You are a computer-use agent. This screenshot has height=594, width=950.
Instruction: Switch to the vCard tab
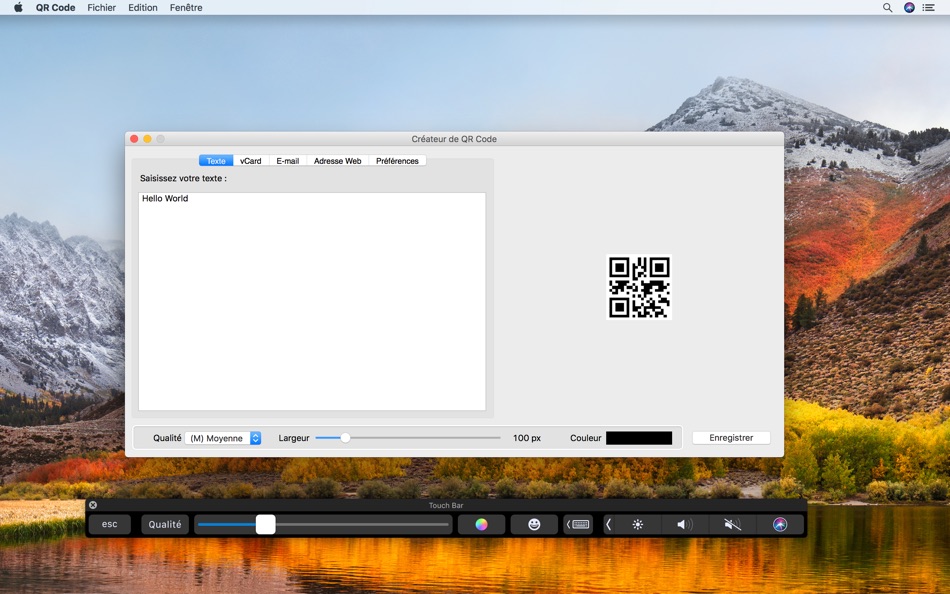point(251,161)
